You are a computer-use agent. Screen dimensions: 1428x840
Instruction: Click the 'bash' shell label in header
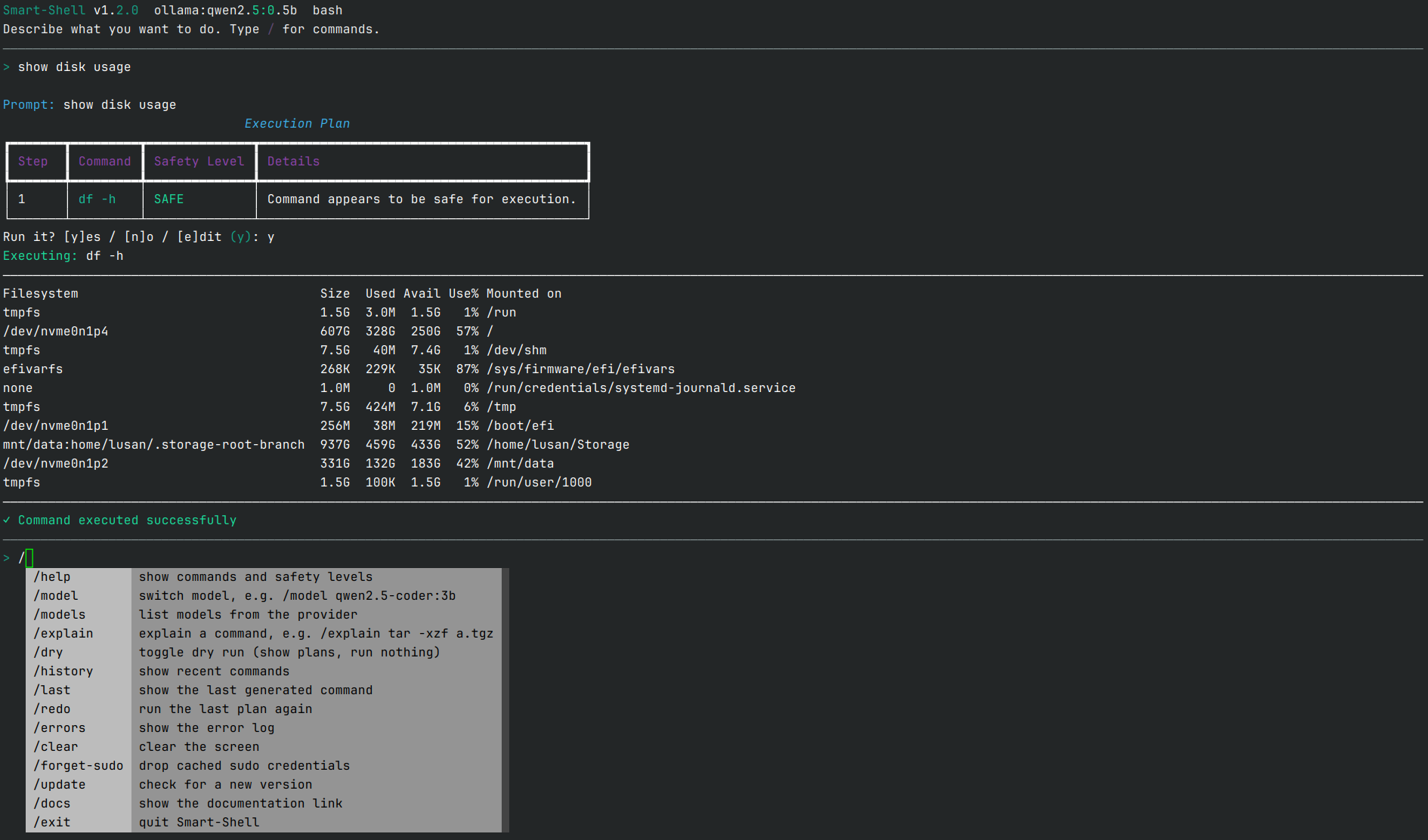click(328, 11)
